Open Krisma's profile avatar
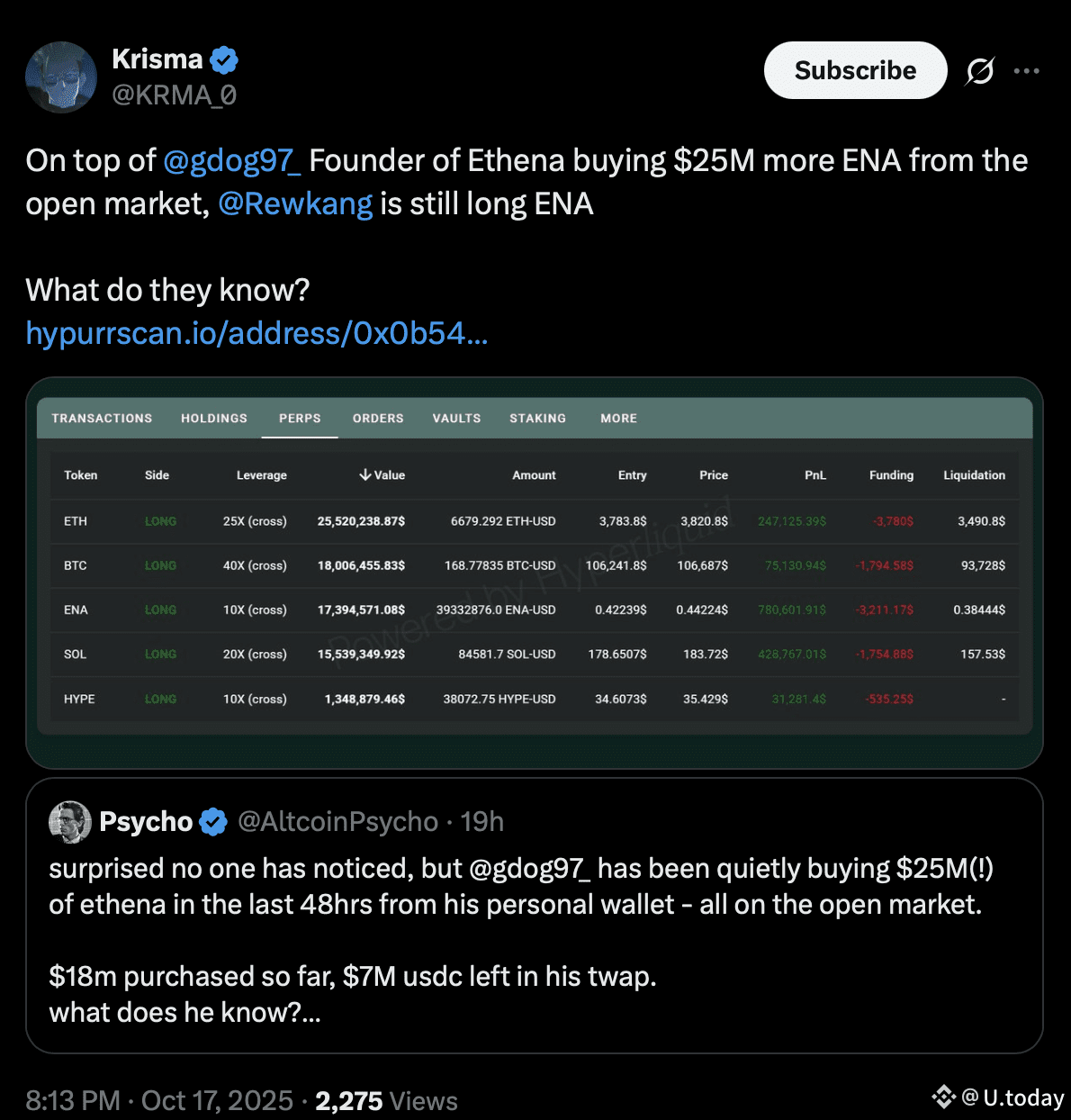 tap(61, 77)
